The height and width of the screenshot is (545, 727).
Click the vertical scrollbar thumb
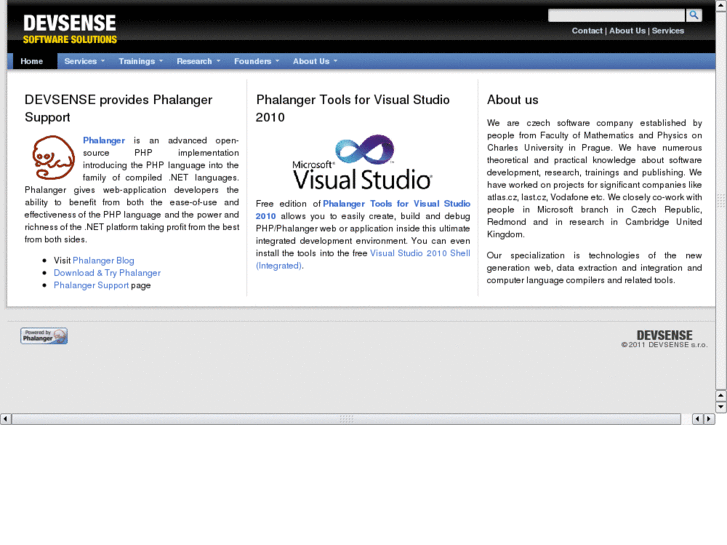tap(721, 200)
